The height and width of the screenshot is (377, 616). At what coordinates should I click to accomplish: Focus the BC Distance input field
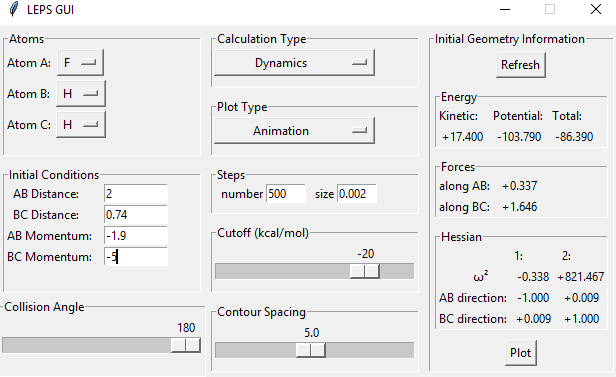136,215
